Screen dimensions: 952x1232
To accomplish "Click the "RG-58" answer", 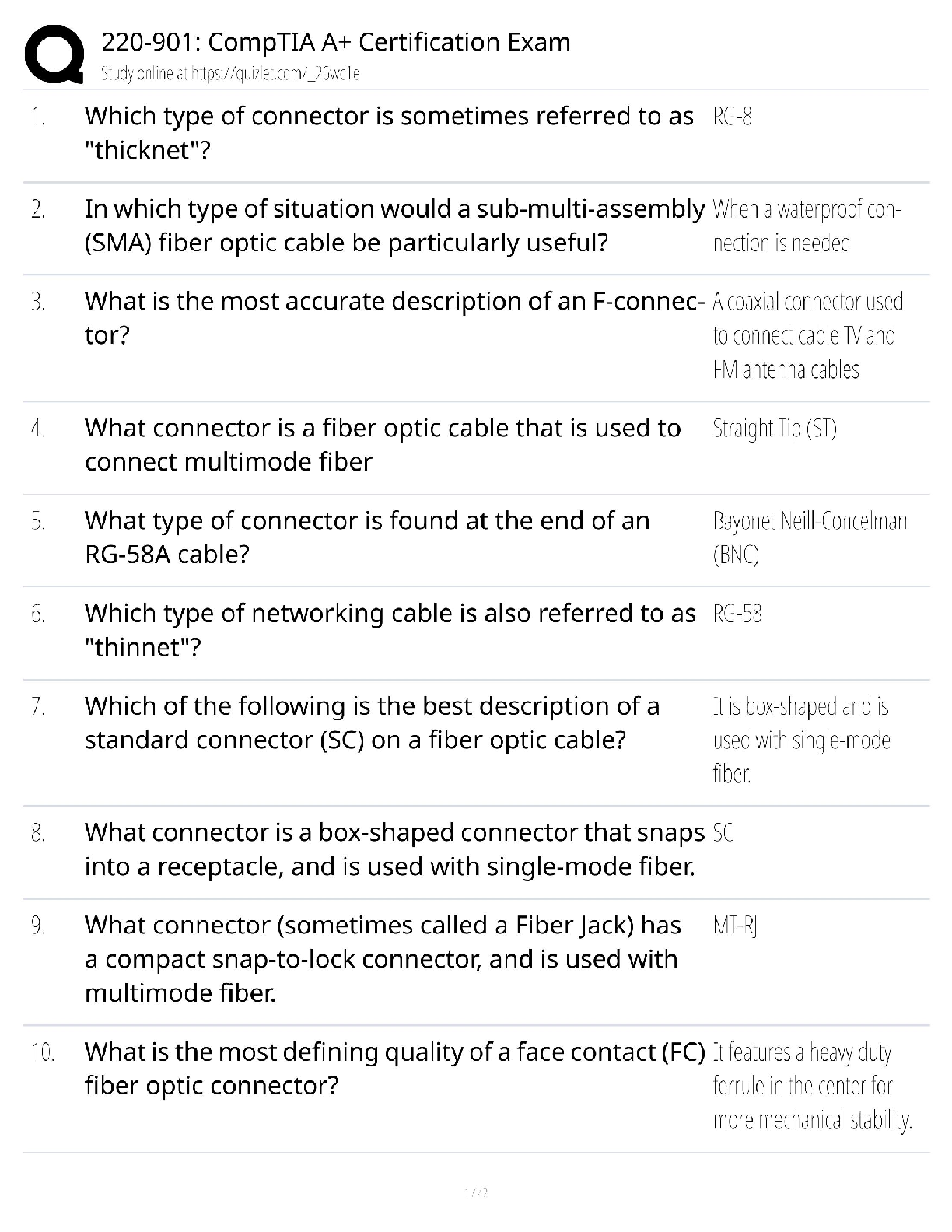I will click(737, 614).
